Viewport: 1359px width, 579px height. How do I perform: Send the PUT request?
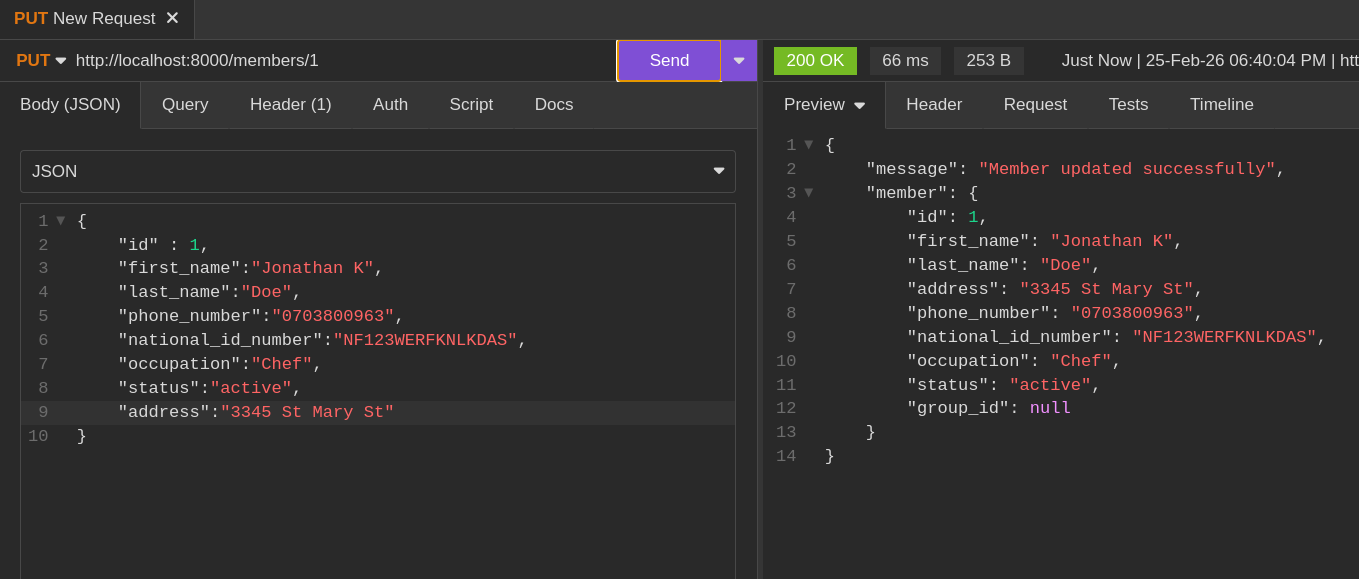coord(669,61)
